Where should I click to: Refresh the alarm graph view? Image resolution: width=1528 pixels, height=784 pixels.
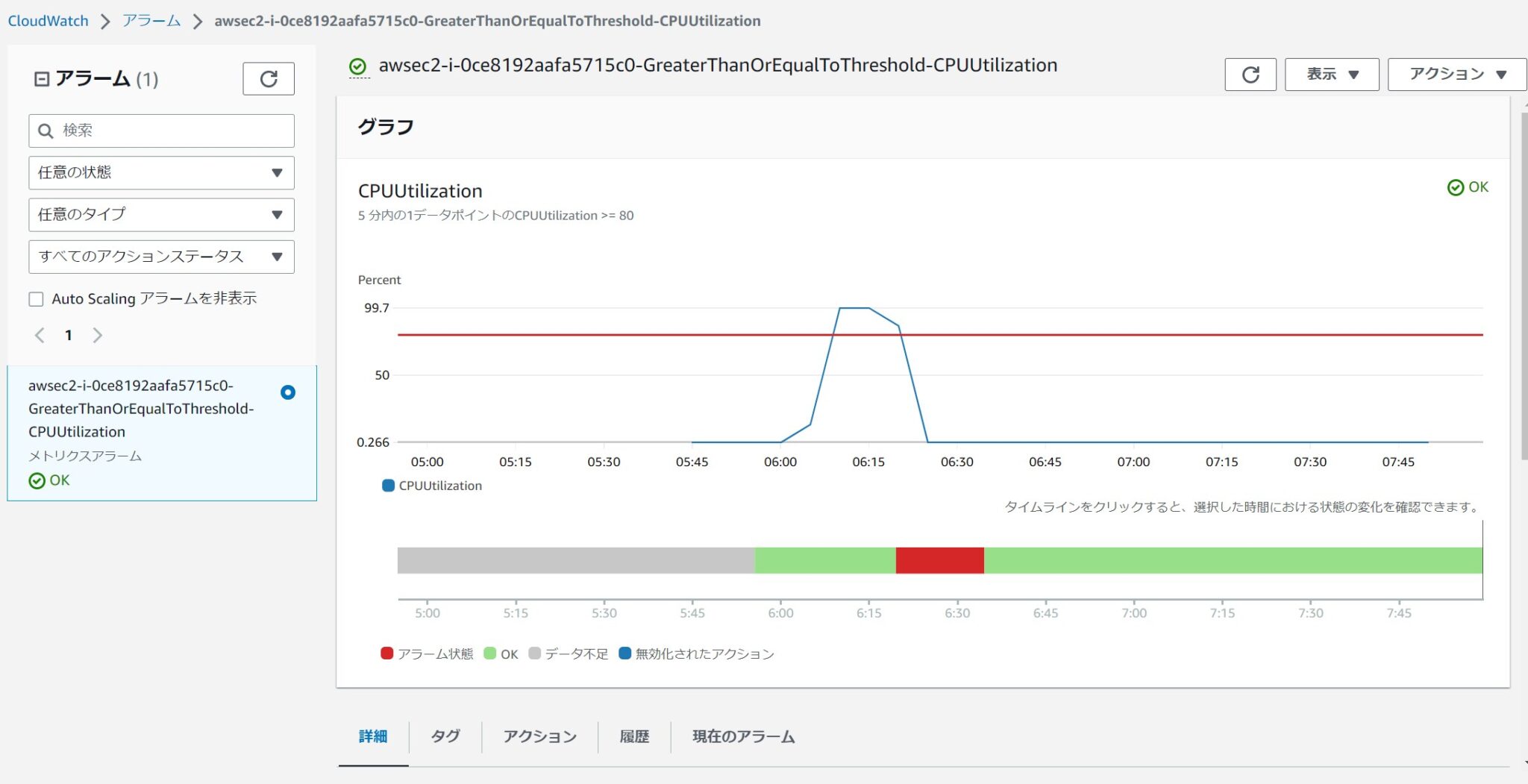pos(1250,74)
